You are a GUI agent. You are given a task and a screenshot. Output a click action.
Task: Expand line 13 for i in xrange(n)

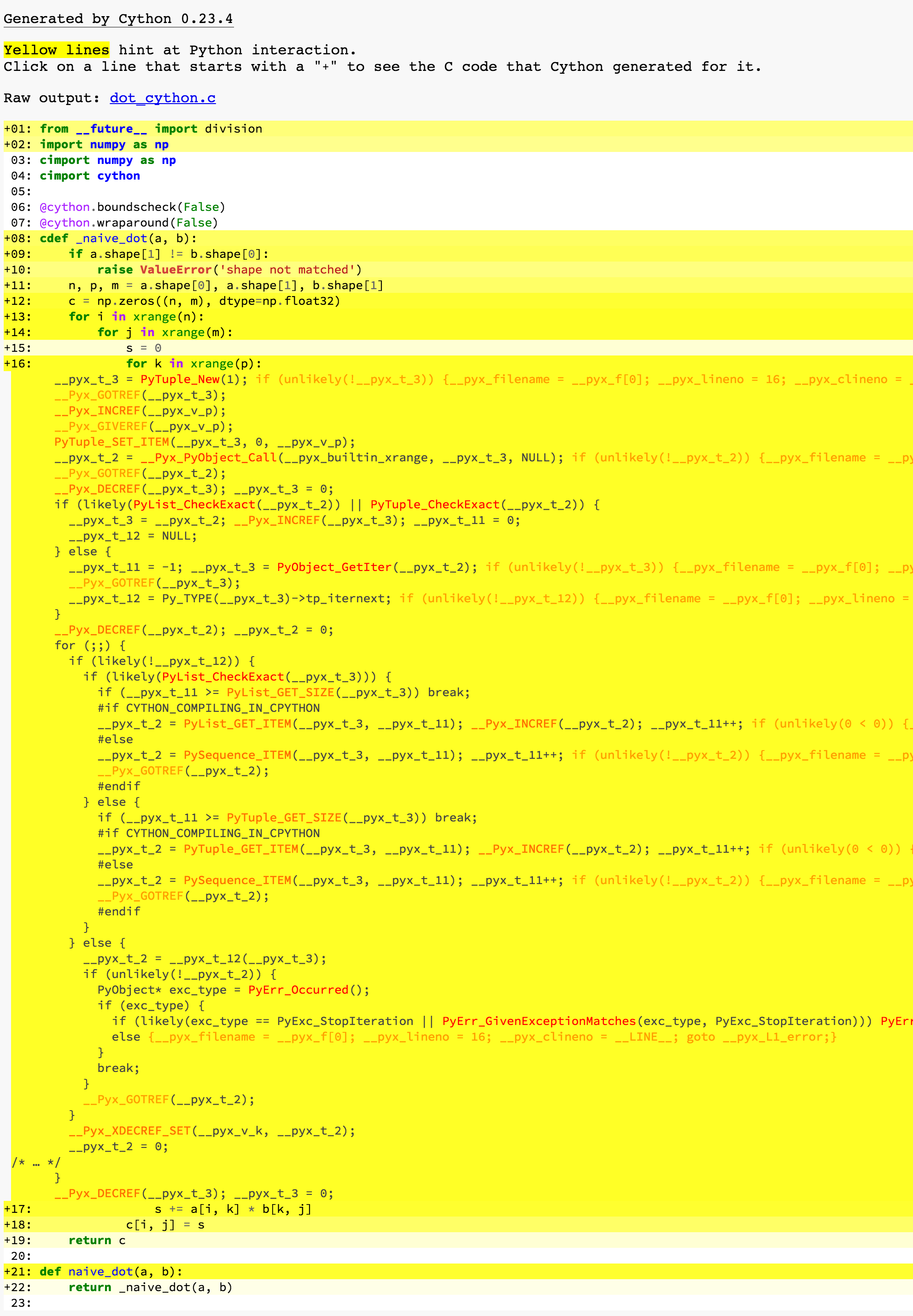click(135, 317)
